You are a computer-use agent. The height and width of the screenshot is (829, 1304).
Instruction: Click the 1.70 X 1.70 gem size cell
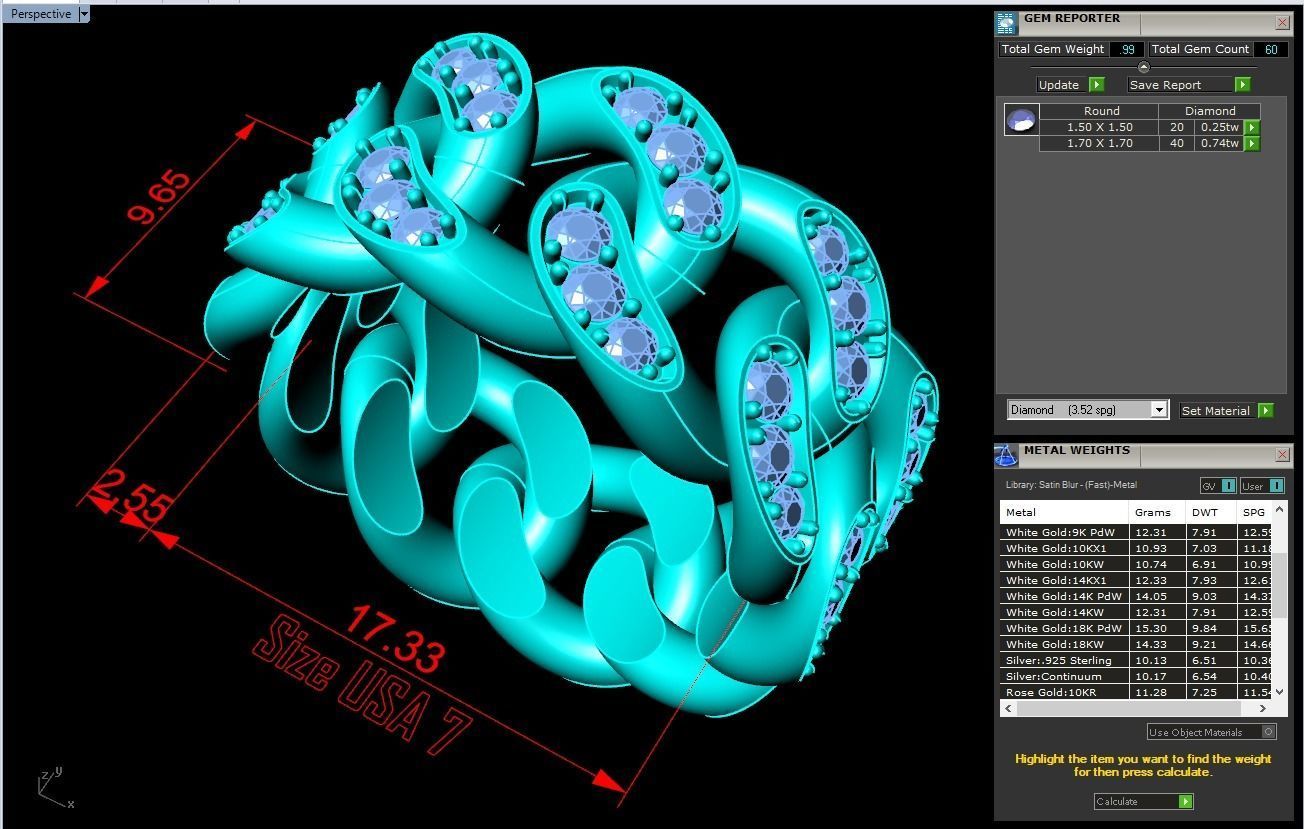tap(1100, 143)
